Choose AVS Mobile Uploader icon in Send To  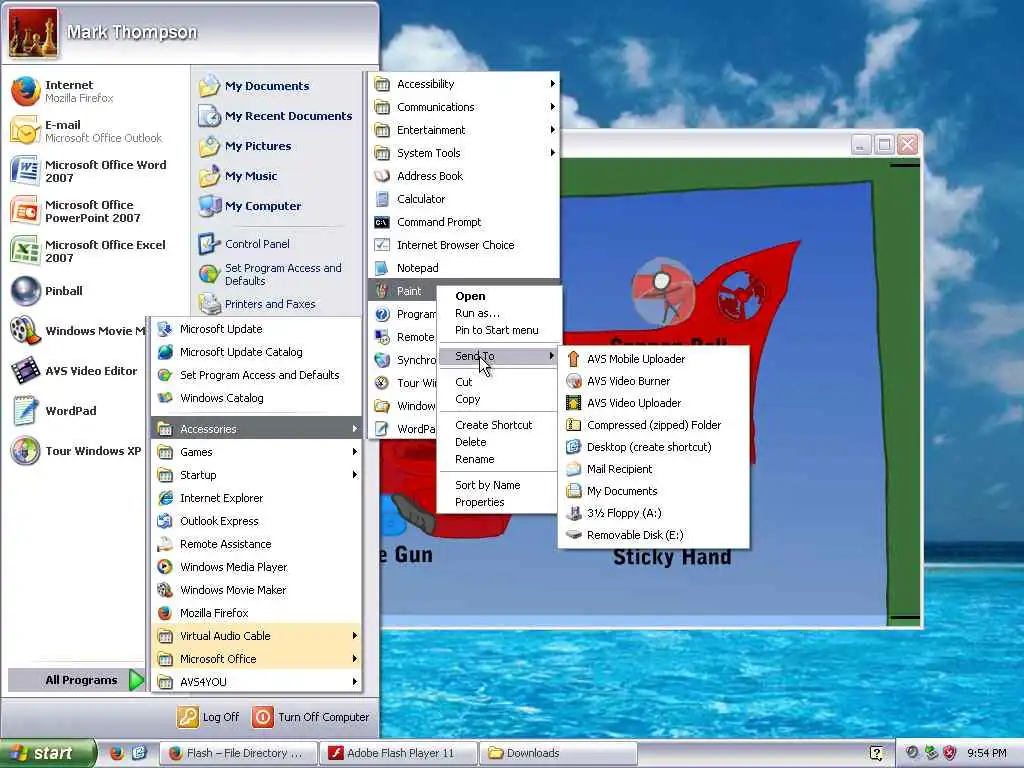(573, 359)
